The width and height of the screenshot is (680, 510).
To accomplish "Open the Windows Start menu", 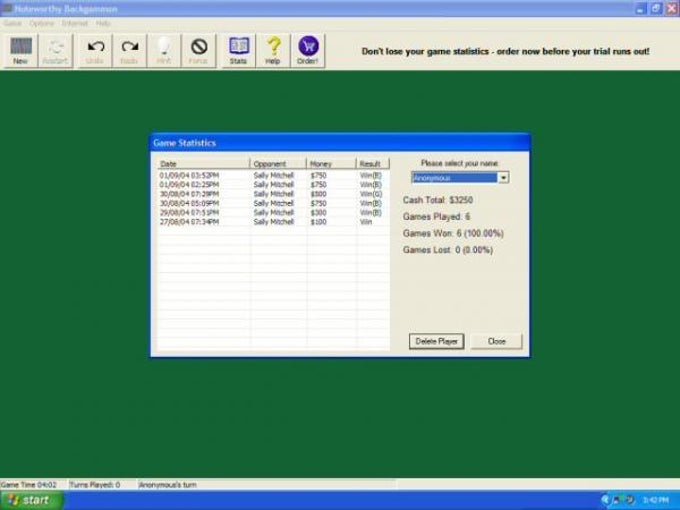I will coord(32,500).
